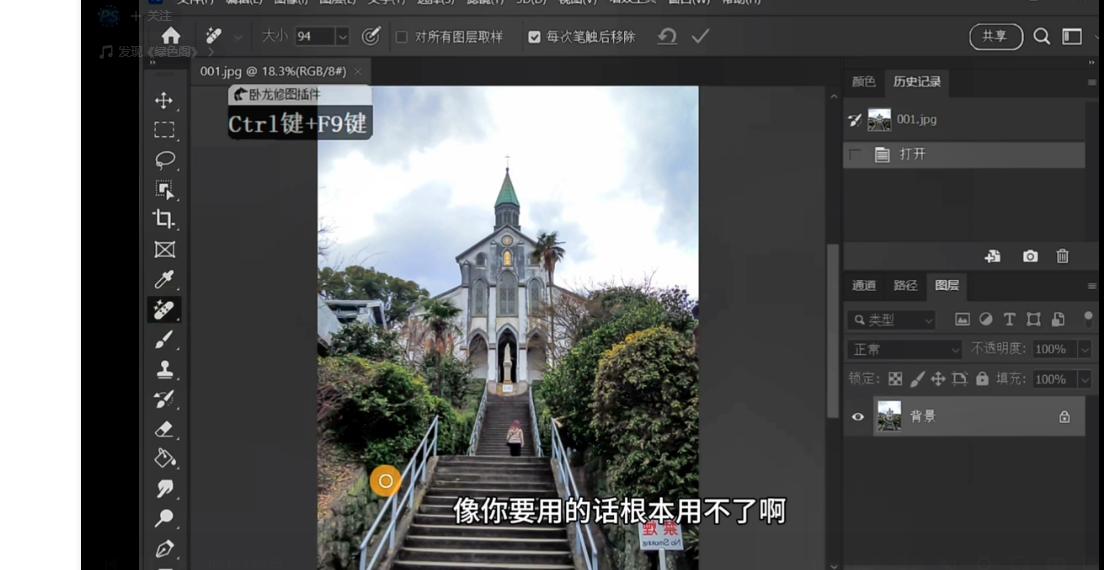Toggle the layer filter on/off switch
Image resolution: width=1104 pixels, height=570 pixels.
pyautogui.click(x=1089, y=319)
